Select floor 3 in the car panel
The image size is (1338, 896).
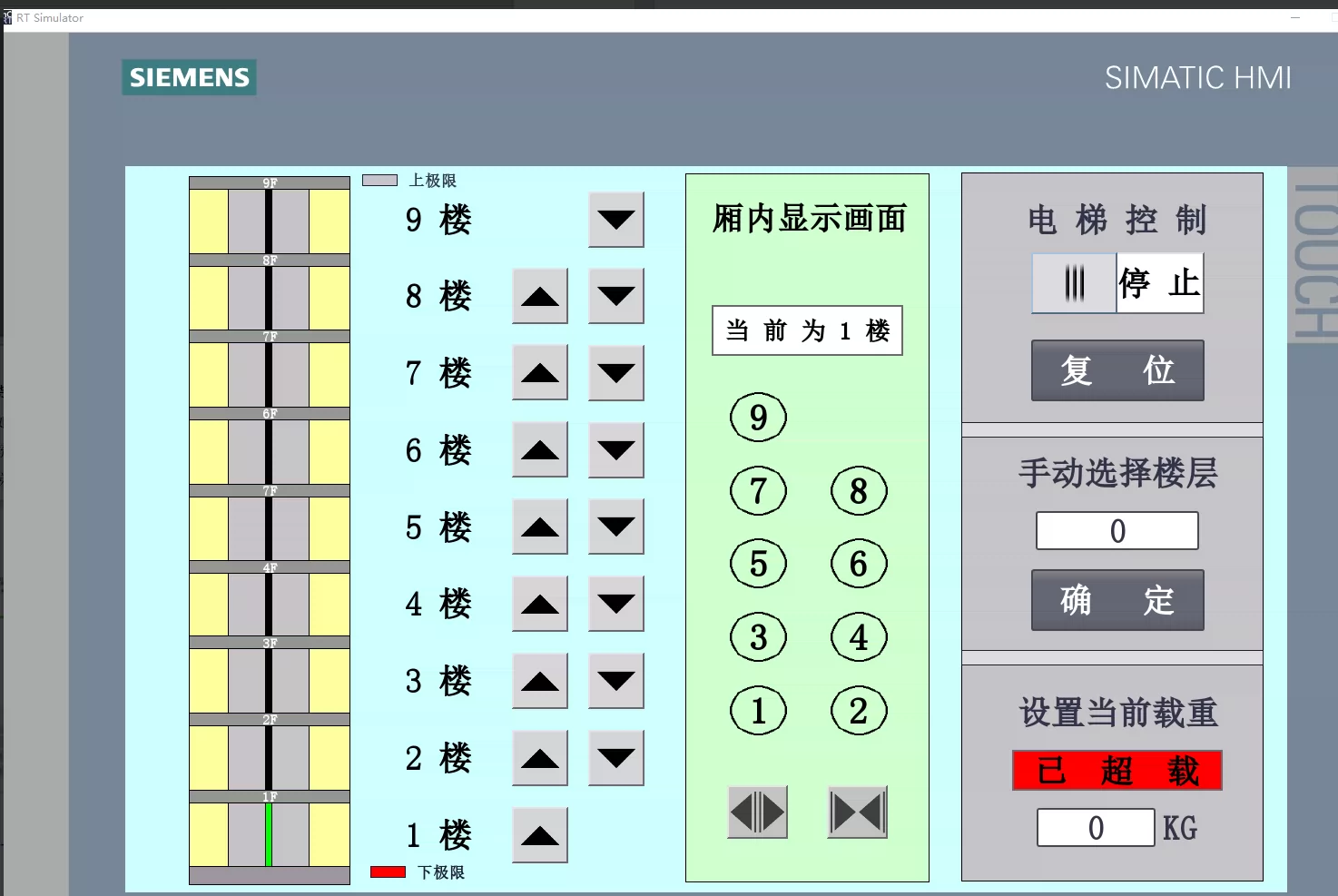point(759,637)
